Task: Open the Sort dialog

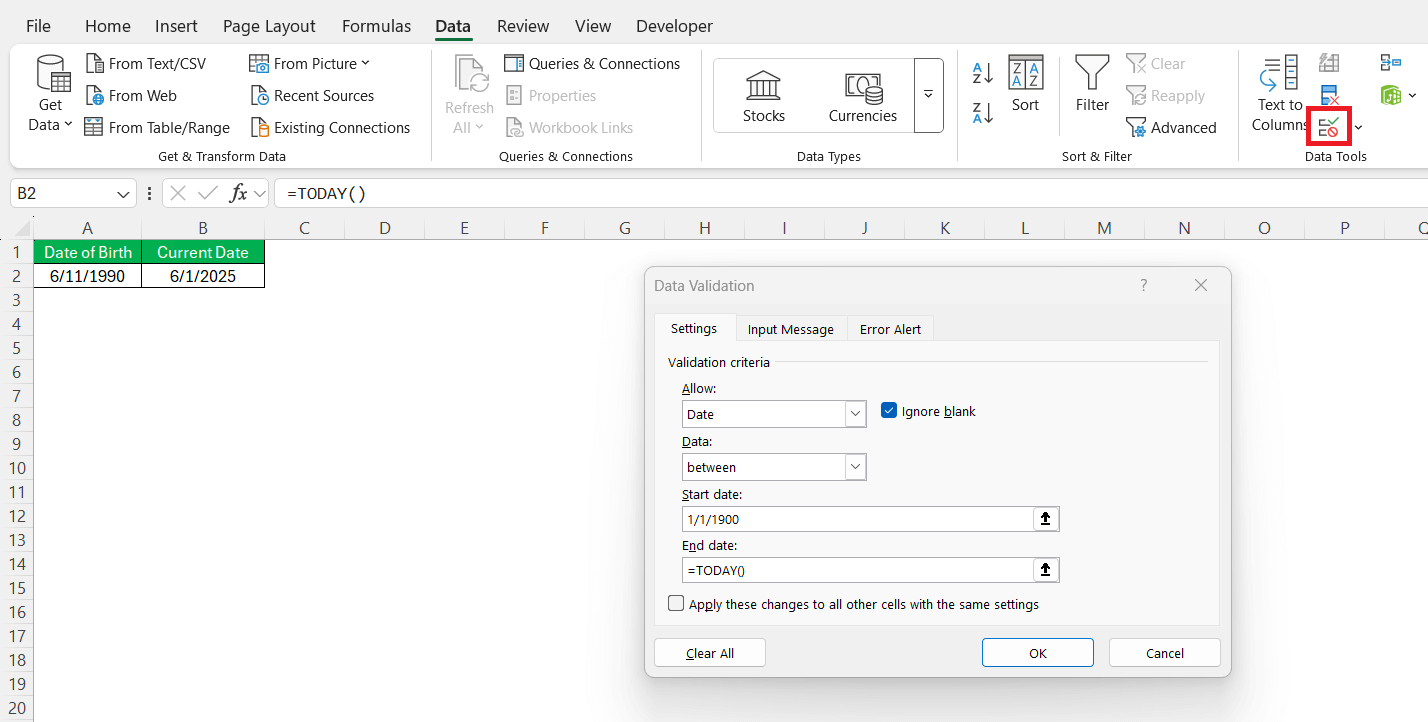Action: click(1026, 85)
